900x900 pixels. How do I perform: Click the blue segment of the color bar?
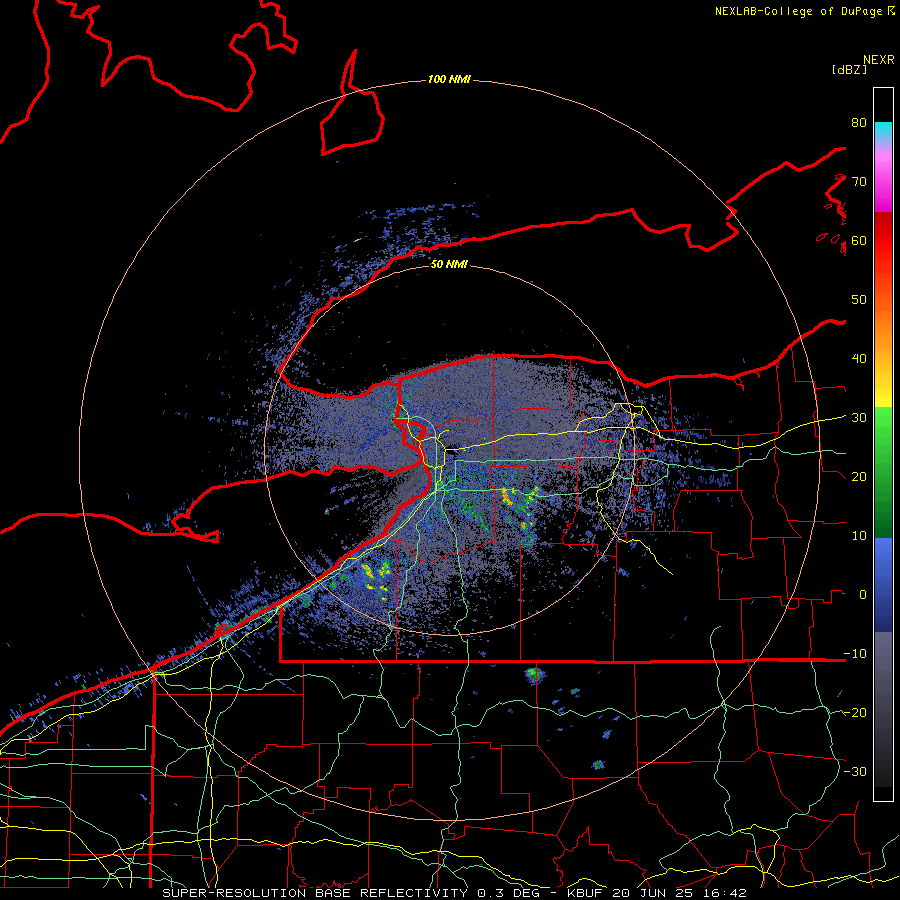coord(883,584)
